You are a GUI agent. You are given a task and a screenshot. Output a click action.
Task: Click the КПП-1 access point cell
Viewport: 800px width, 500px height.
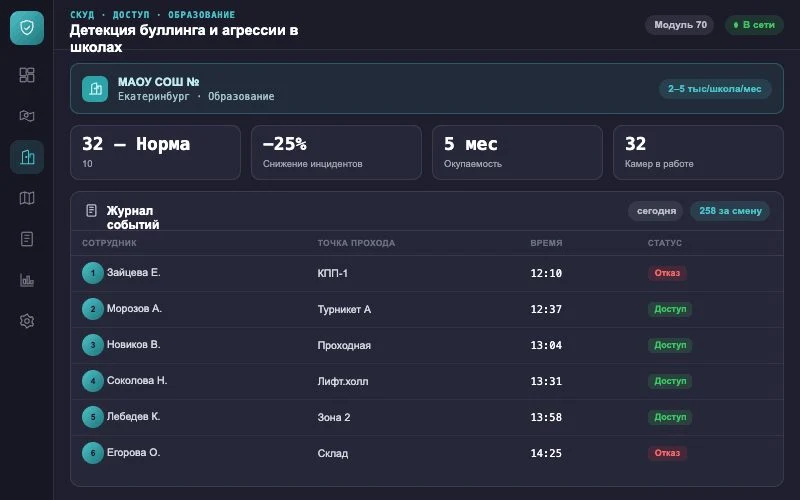click(x=333, y=273)
